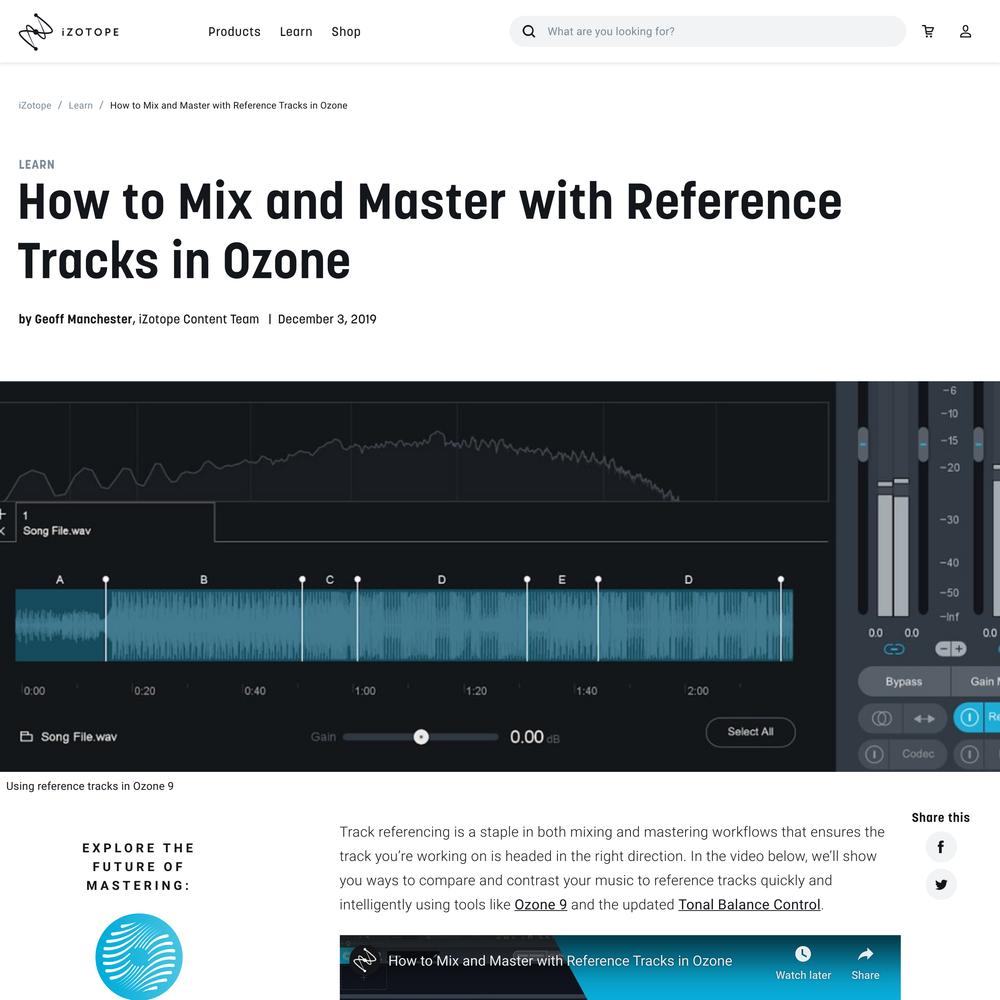Click the Ozone 9 hero screenshot image
This screenshot has height=1000, width=1000.
point(500,577)
